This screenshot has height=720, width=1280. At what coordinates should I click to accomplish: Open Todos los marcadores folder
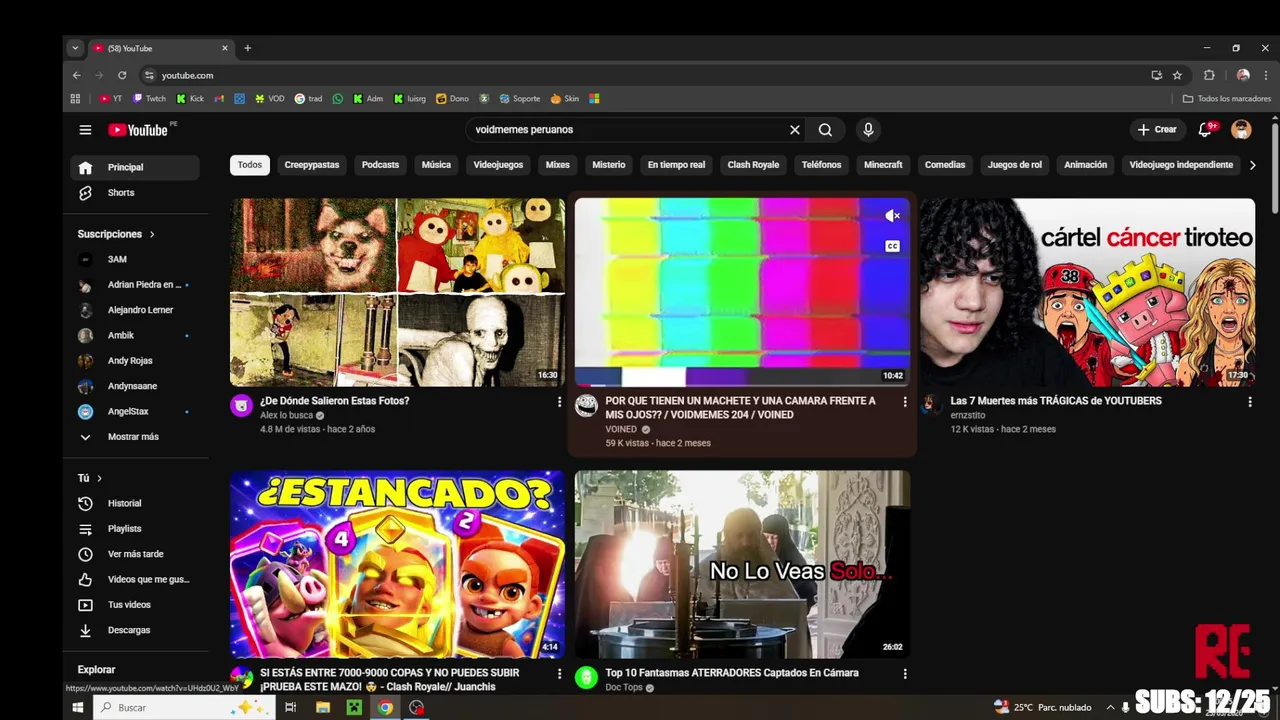(x=1226, y=99)
